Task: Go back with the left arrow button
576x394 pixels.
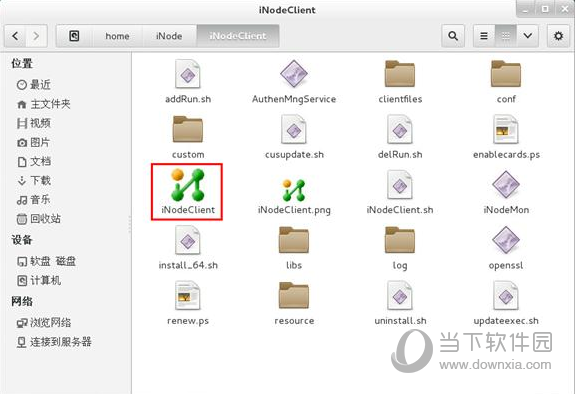Action: pyautogui.click(x=15, y=36)
